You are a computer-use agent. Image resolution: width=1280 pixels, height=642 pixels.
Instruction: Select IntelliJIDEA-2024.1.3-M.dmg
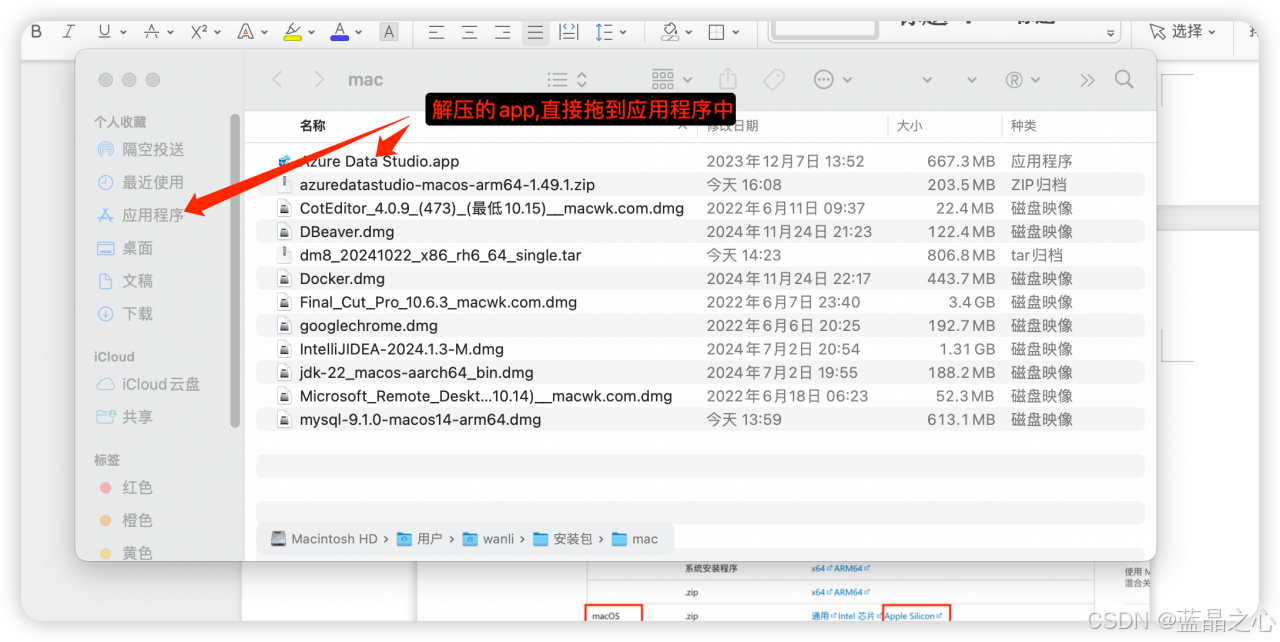click(x=700, y=349)
